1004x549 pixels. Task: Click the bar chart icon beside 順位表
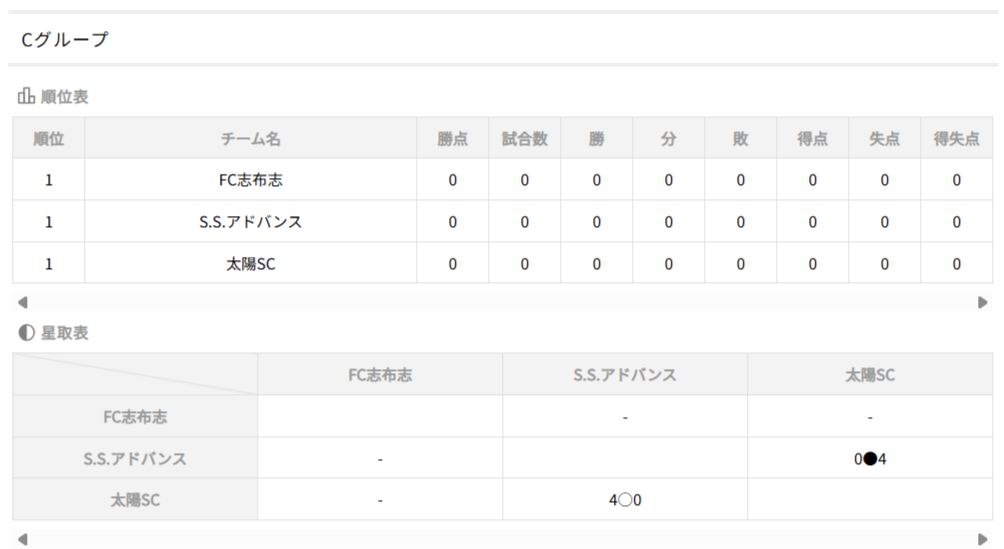26,97
